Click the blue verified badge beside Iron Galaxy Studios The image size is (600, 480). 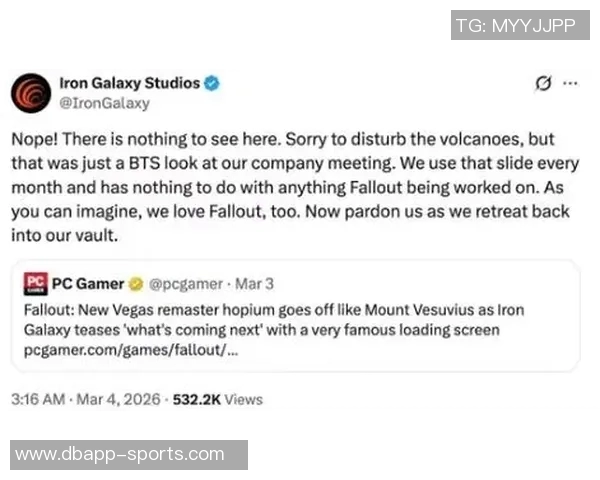point(213,83)
